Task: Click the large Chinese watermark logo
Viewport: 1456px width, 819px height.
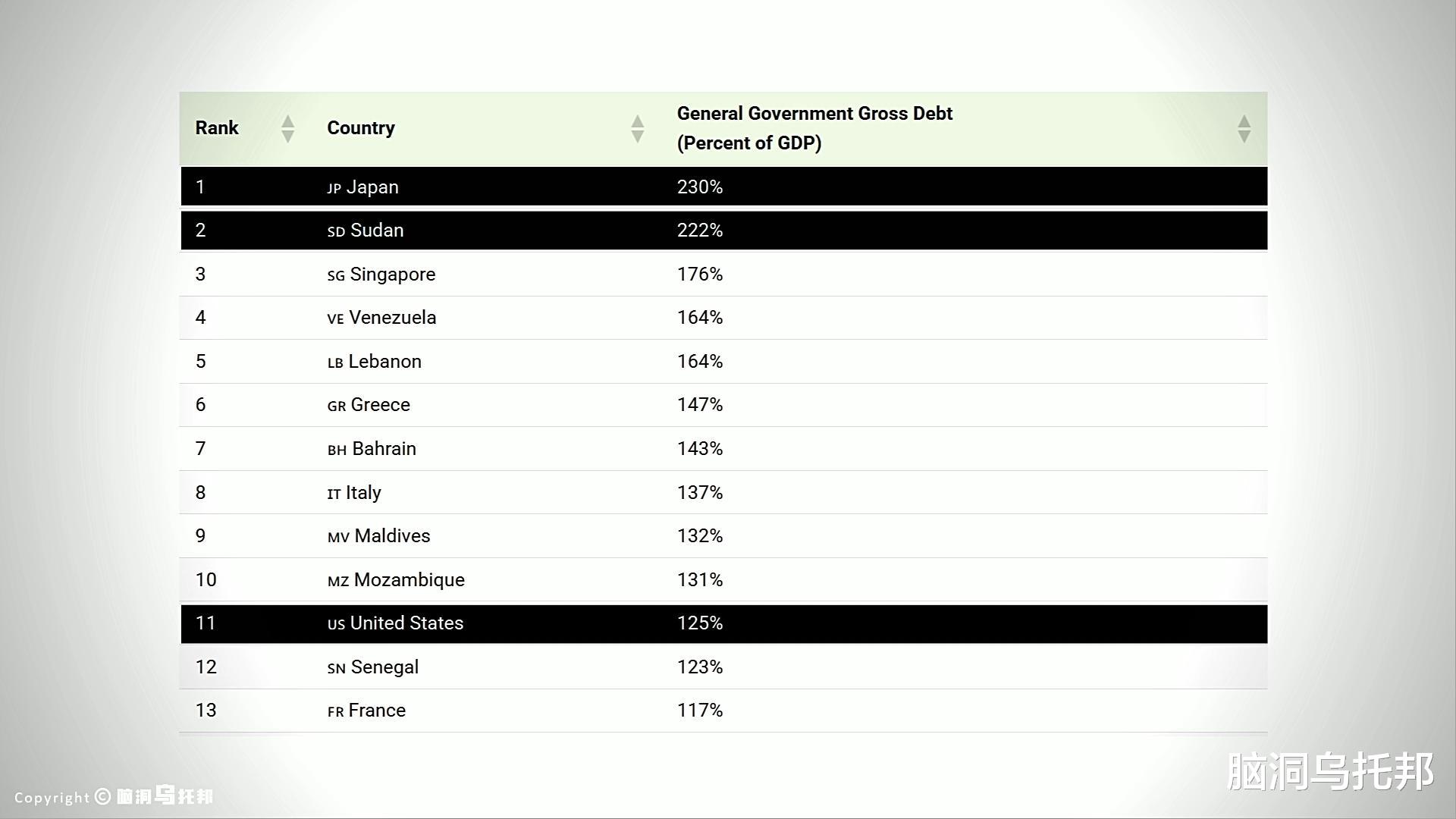Action: [x=1330, y=772]
